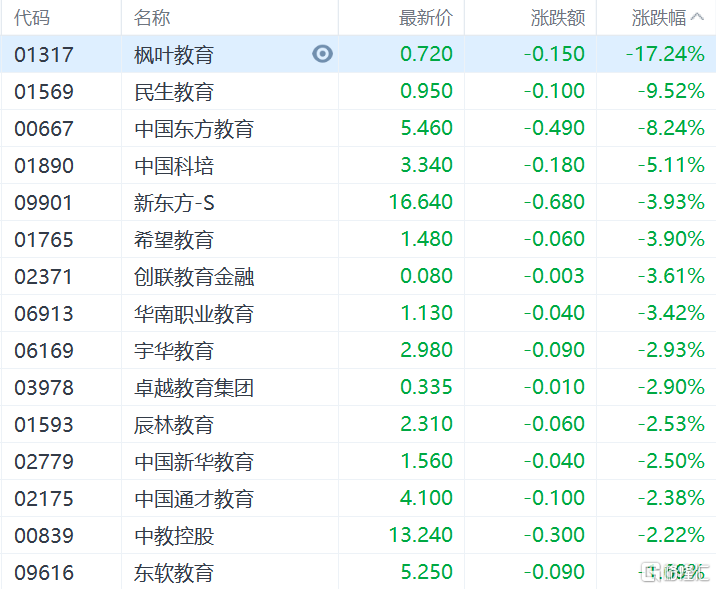
Task: Click latest price 0.335
Action: [x=426, y=387]
